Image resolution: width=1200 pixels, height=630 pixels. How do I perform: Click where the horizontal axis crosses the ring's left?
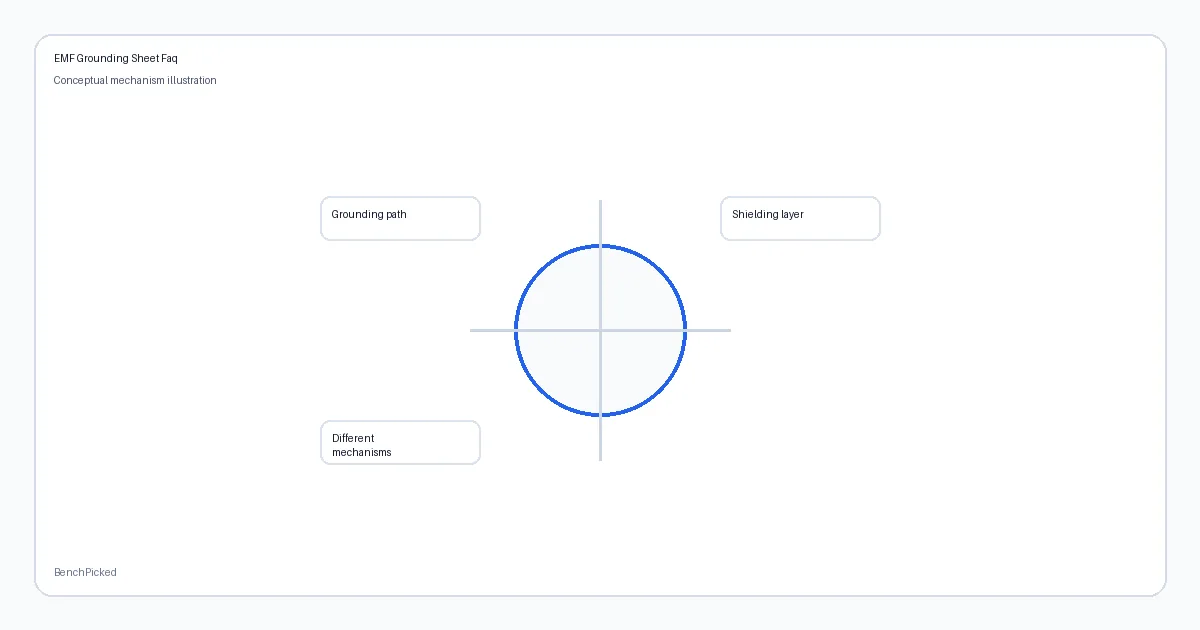516,330
